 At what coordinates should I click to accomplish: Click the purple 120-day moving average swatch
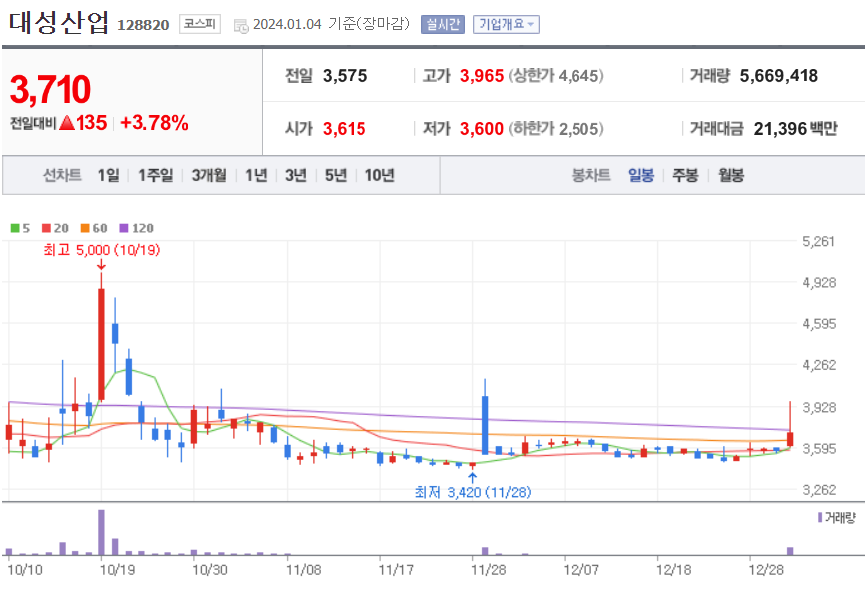coord(124,228)
